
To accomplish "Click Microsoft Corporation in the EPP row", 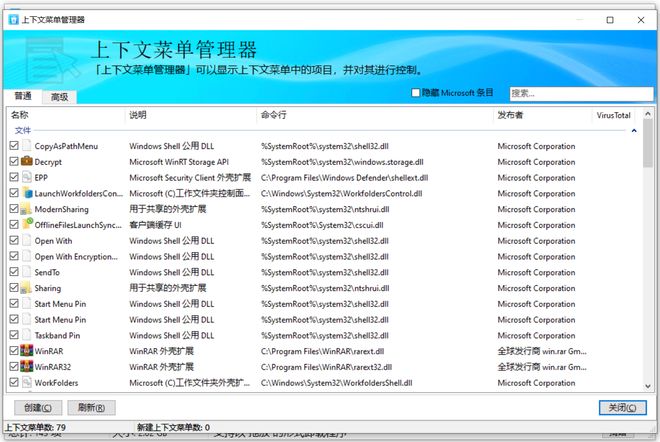I will point(536,178).
